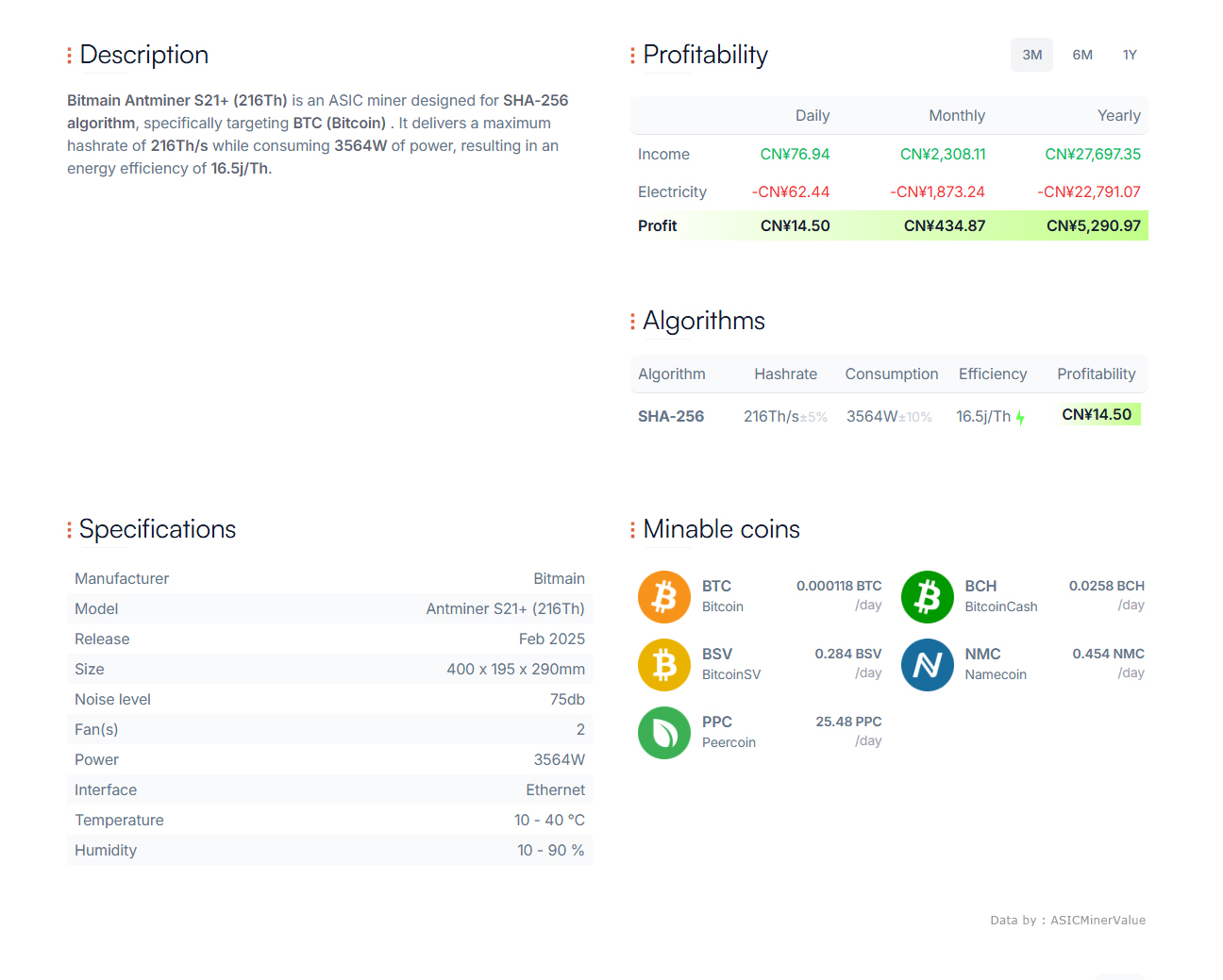Click the Release value Feb 2025
1223x980 pixels.
pos(552,639)
